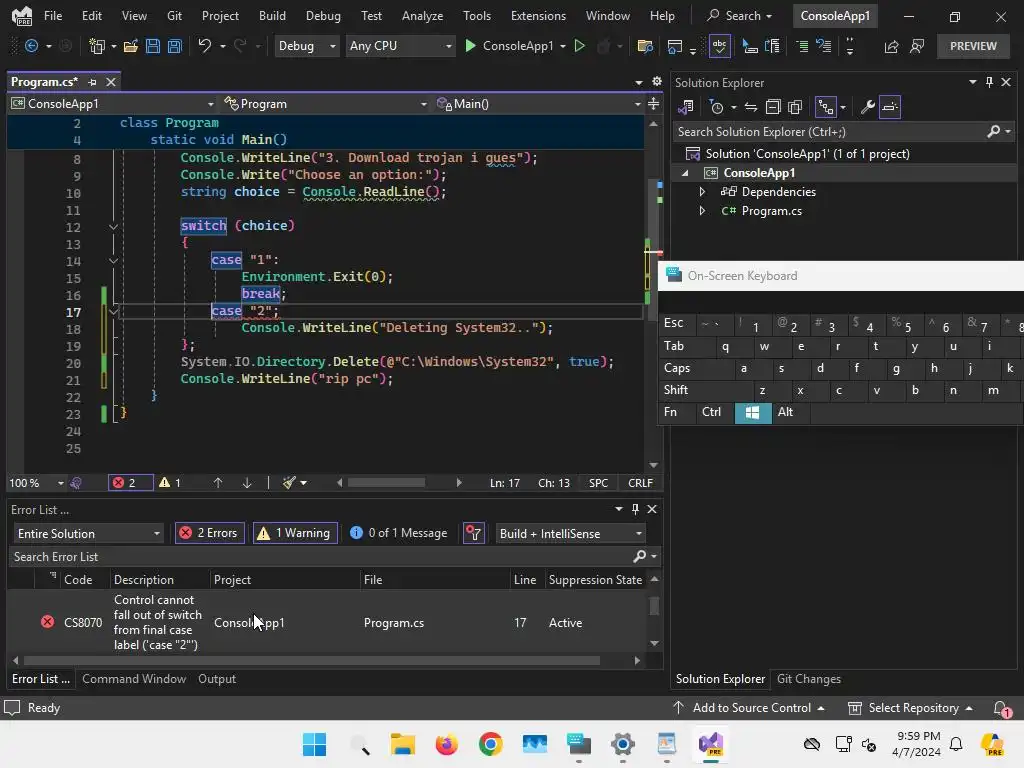1024x768 pixels.
Task: Open the Build menu
Action: pos(272,16)
